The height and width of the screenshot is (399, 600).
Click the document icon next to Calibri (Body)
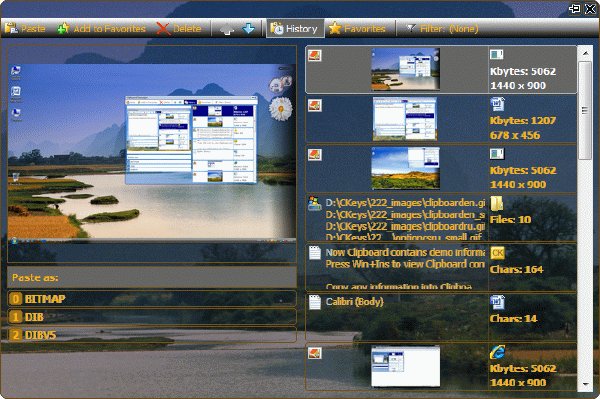(315, 303)
